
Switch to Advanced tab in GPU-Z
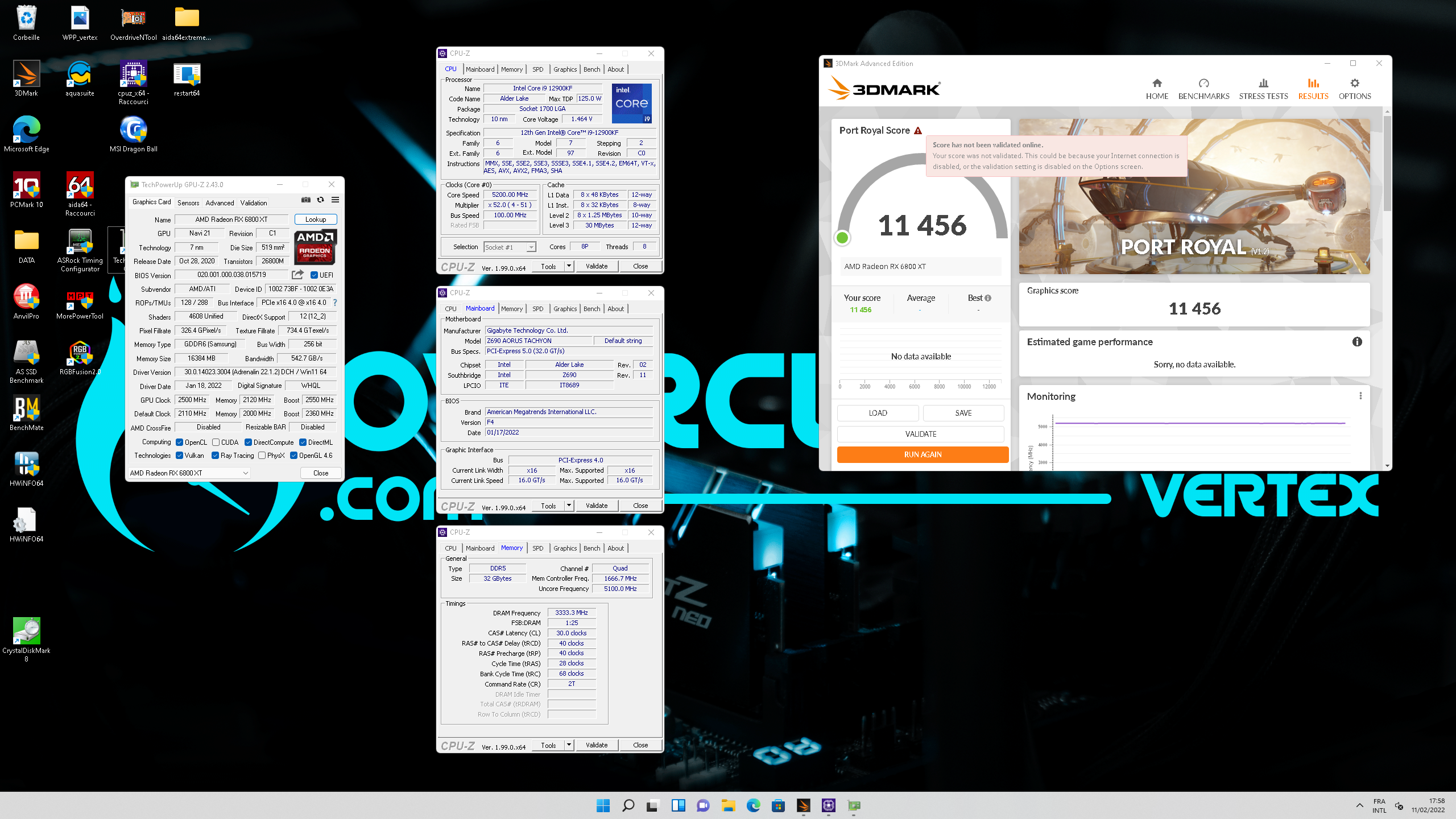(x=220, y=202)
